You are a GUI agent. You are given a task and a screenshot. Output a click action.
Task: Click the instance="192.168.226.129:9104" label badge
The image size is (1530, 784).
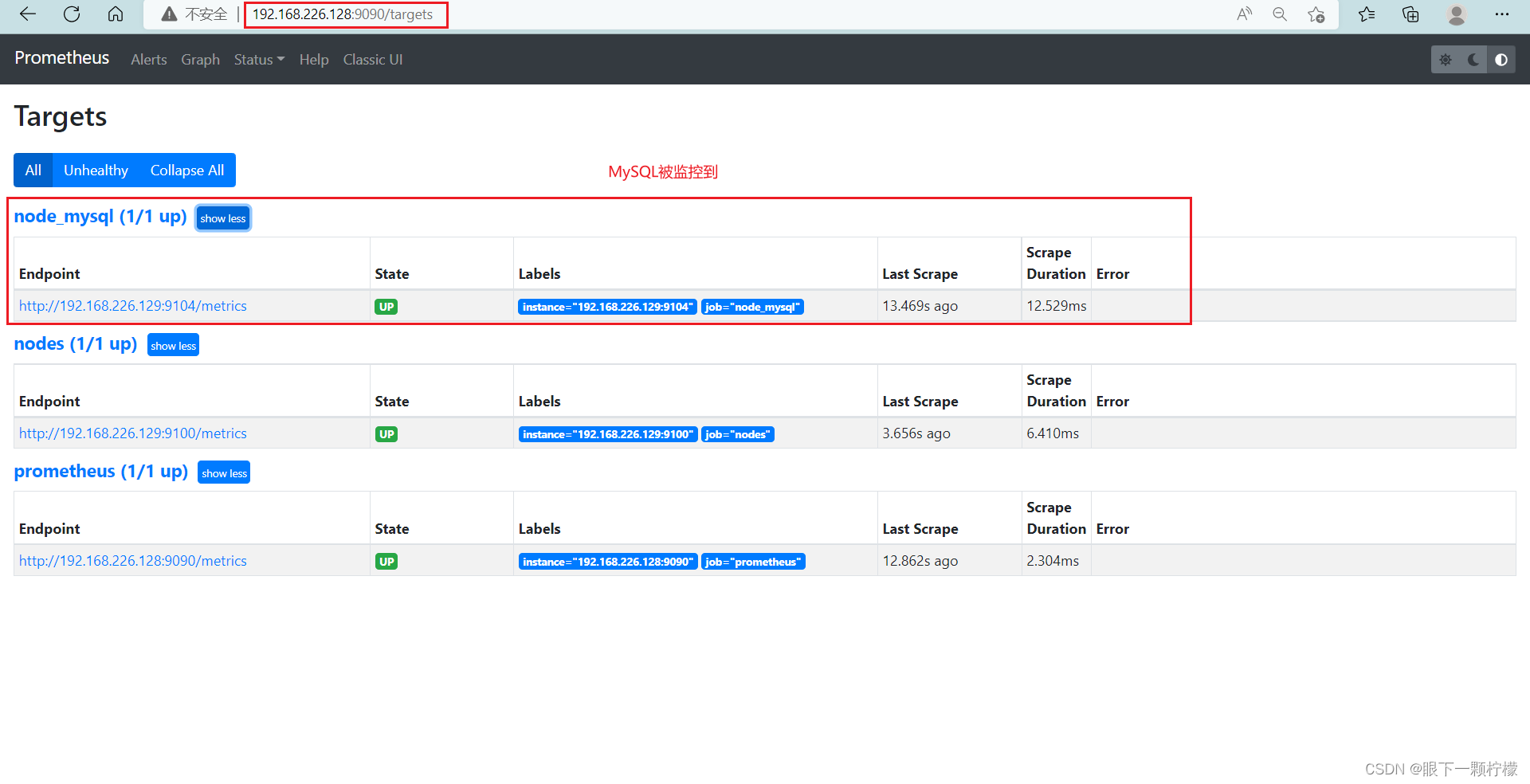608,307
